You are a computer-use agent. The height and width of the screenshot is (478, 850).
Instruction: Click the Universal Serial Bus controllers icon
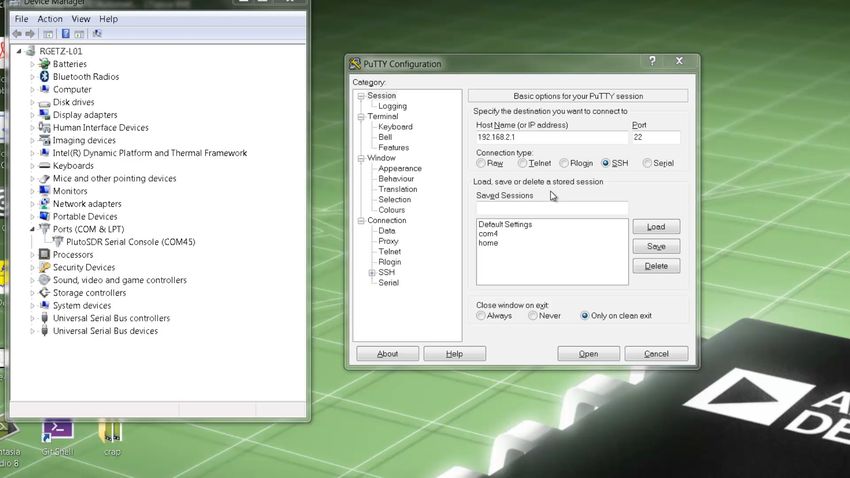44,318
